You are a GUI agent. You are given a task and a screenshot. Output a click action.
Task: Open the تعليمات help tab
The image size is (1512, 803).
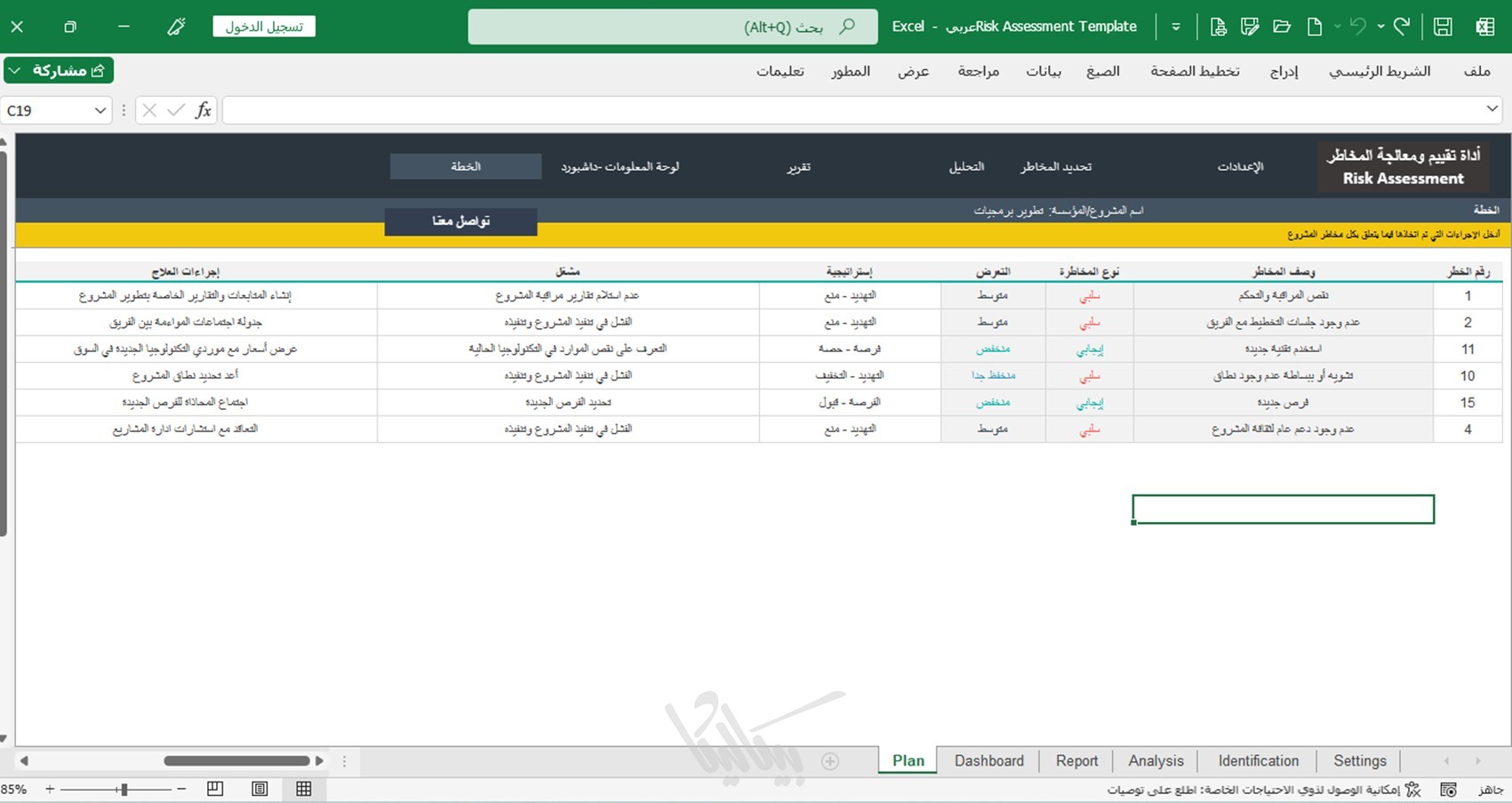[x=780, y=71]
